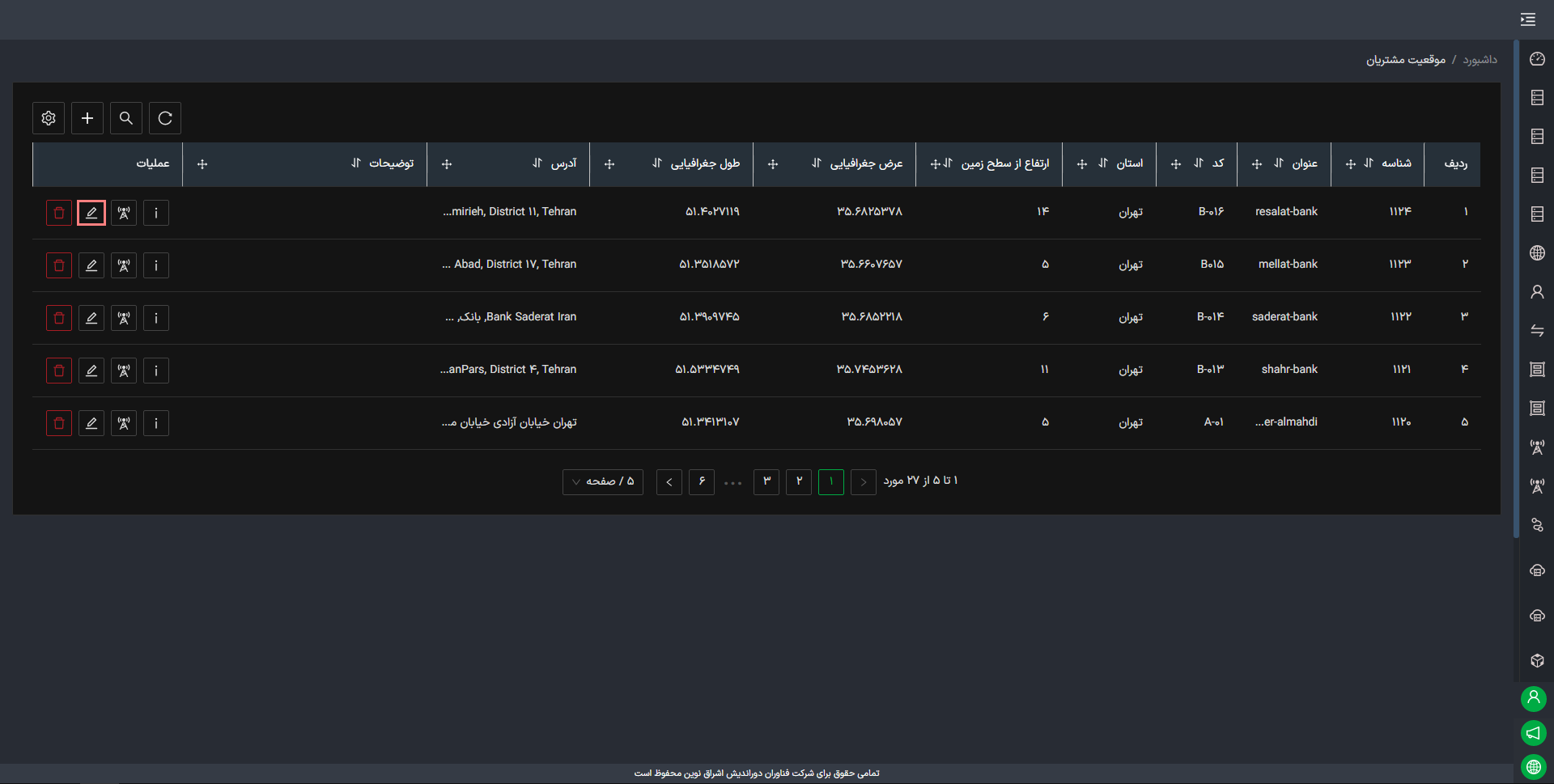Go to page ۲ in pagination
This screenshot has height=784, width=1554.
click(x=799, y=482)
